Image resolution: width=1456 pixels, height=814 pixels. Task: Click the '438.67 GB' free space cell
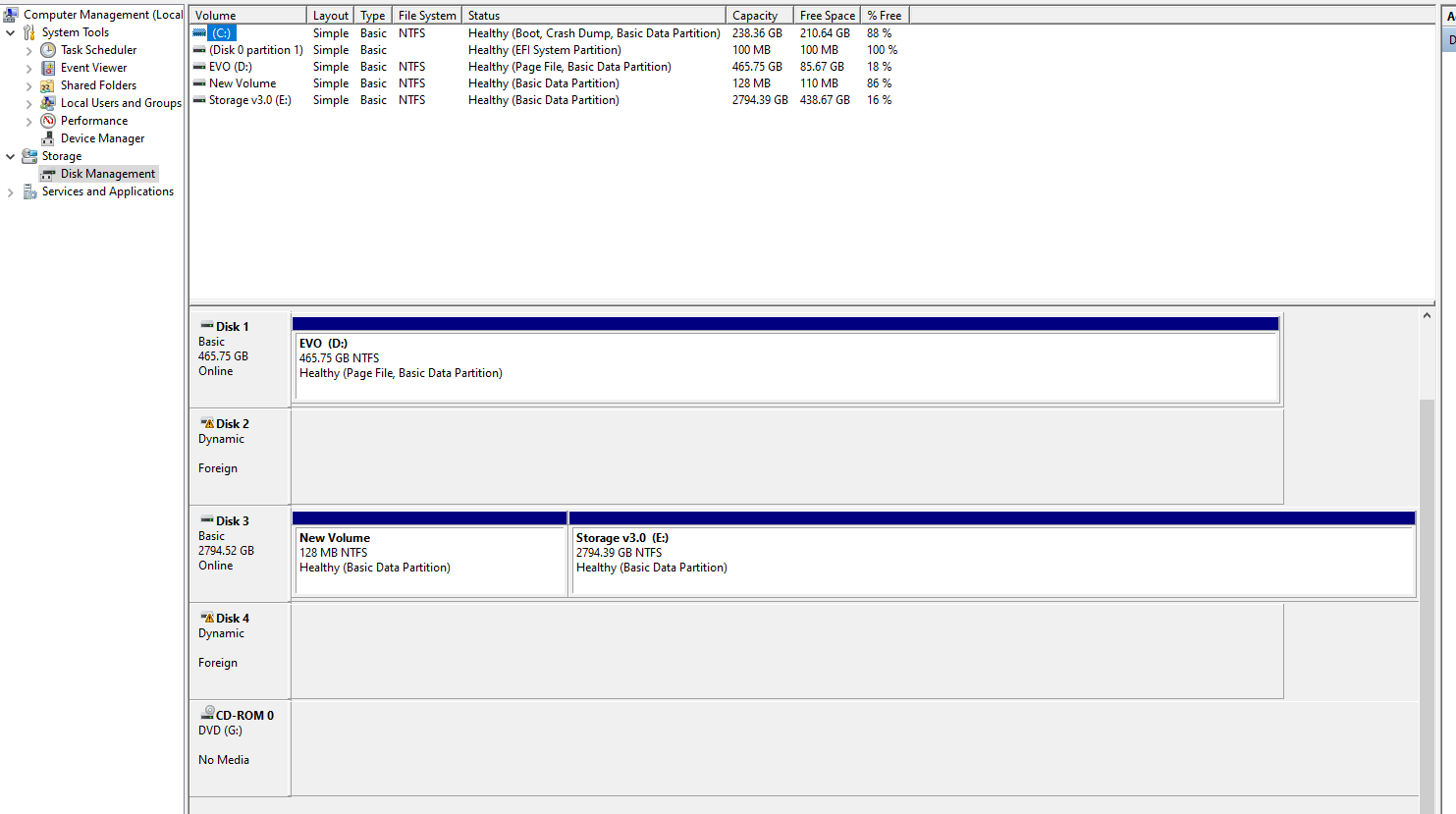pos(825,100)
